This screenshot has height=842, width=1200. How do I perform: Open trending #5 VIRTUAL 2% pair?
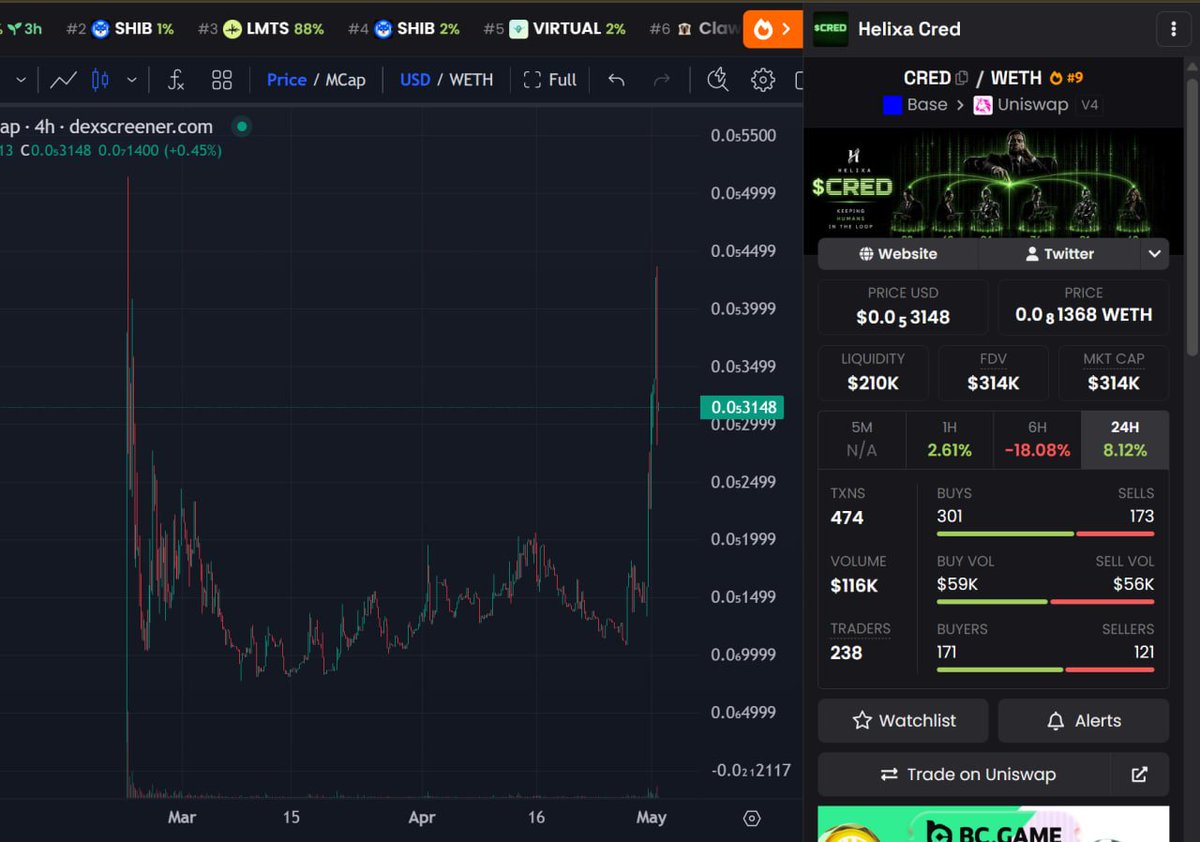(554, 29)
